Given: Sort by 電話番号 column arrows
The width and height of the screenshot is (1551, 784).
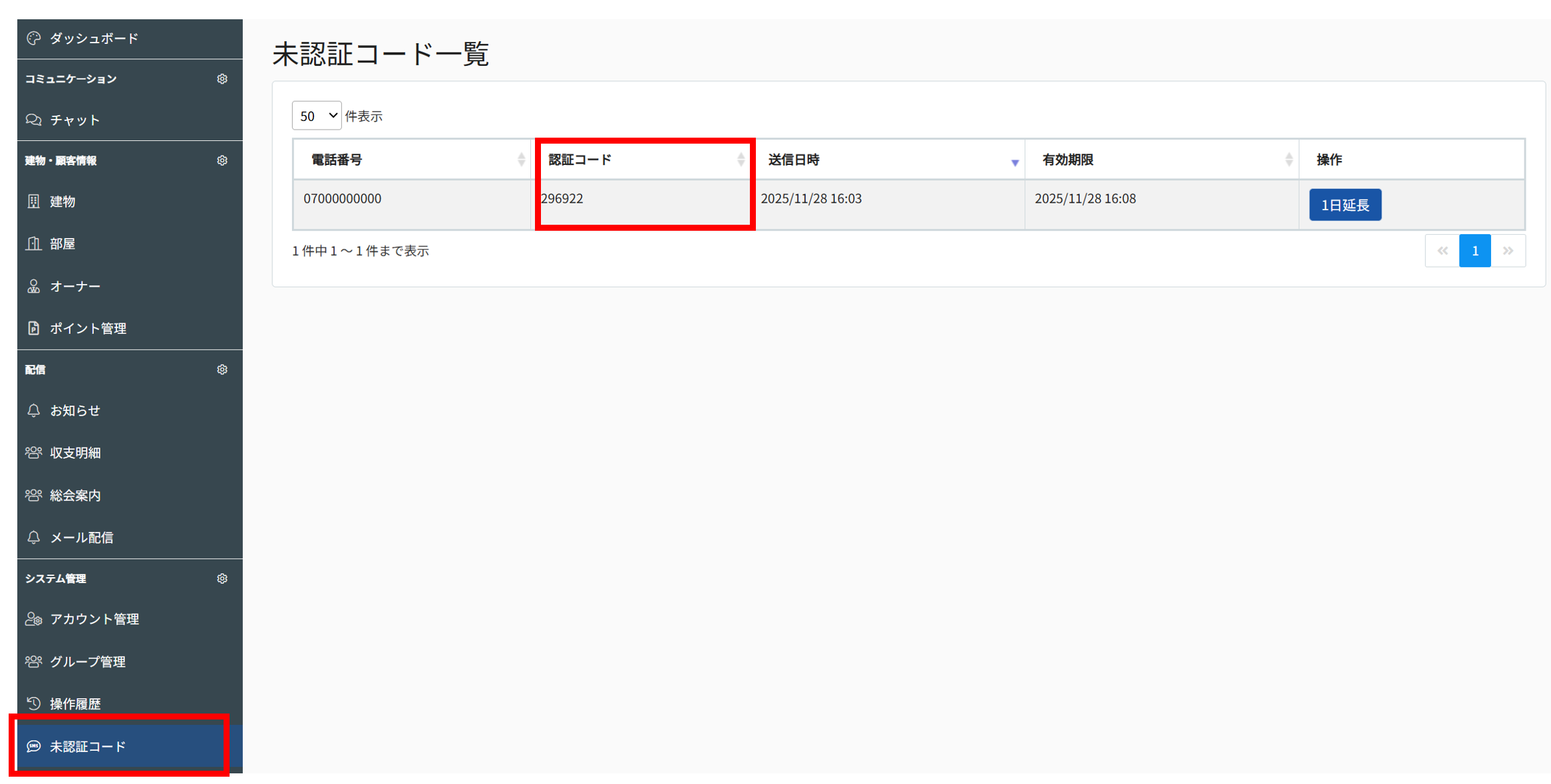Looking at the screenshot, I should [x=521, y=160].
